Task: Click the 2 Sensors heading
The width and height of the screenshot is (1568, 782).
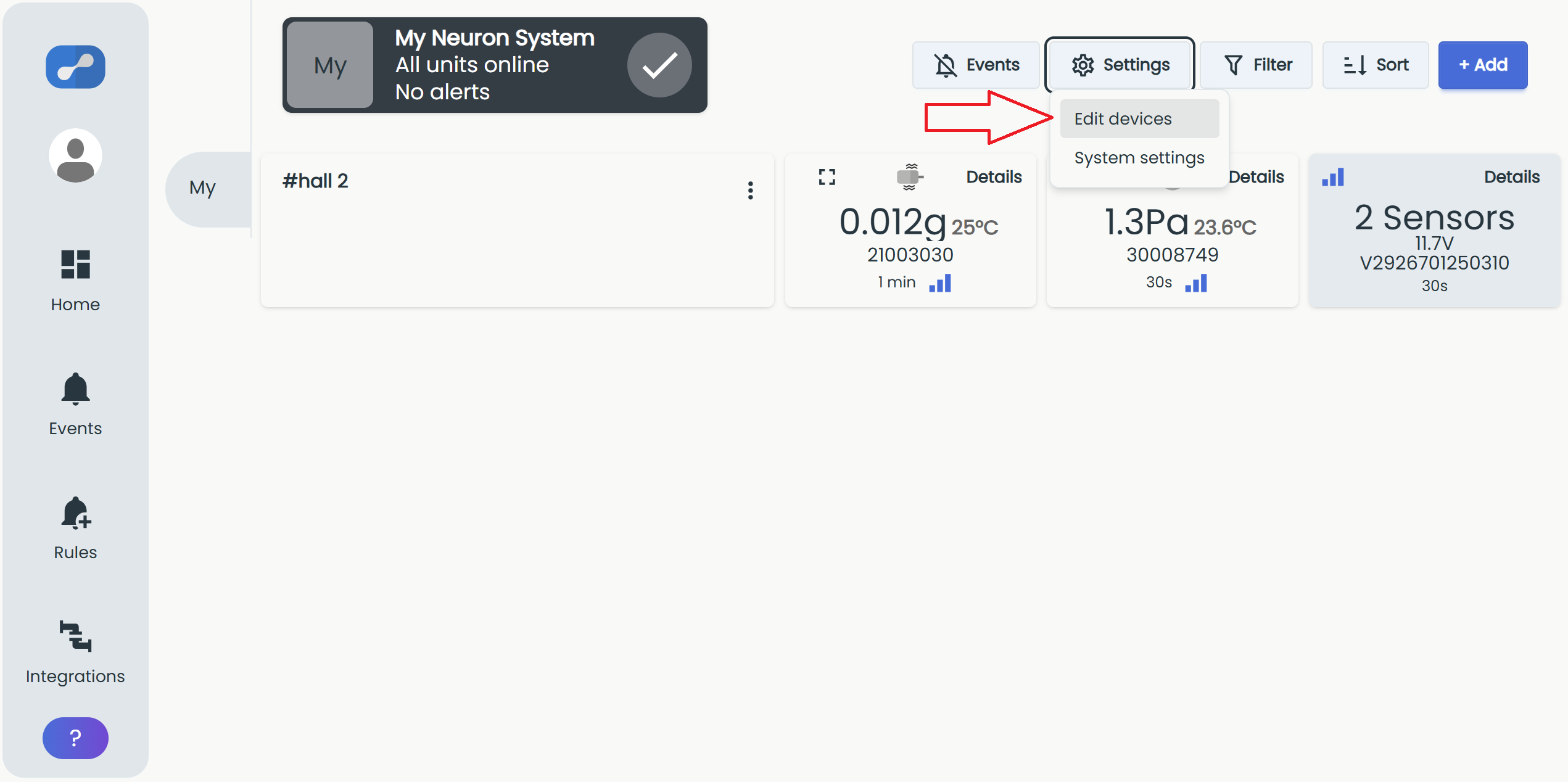Action: pyautogui.click(x=1434, y=217)
